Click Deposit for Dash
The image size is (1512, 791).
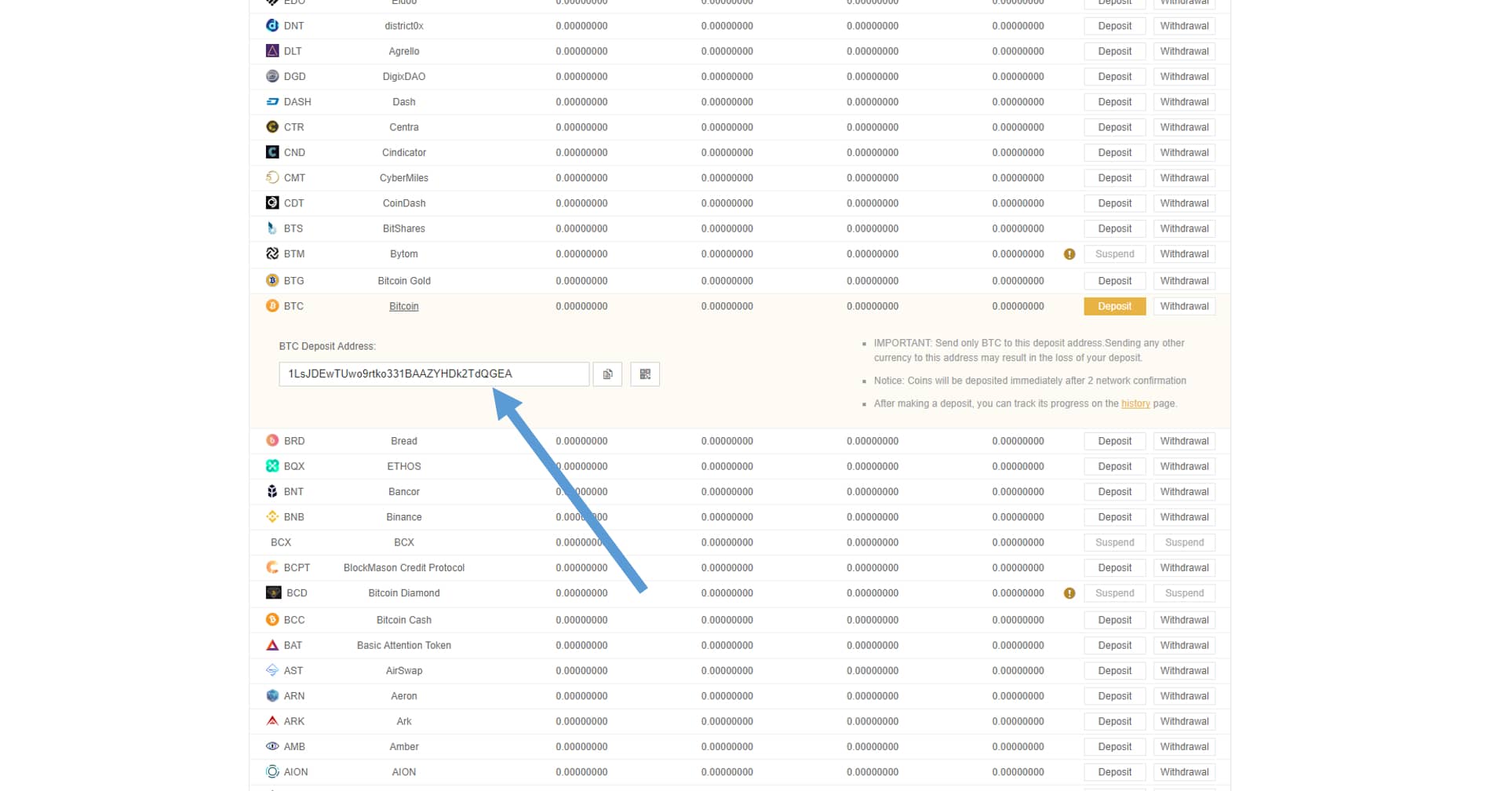pyautogui.click(x=1115, y=102)
